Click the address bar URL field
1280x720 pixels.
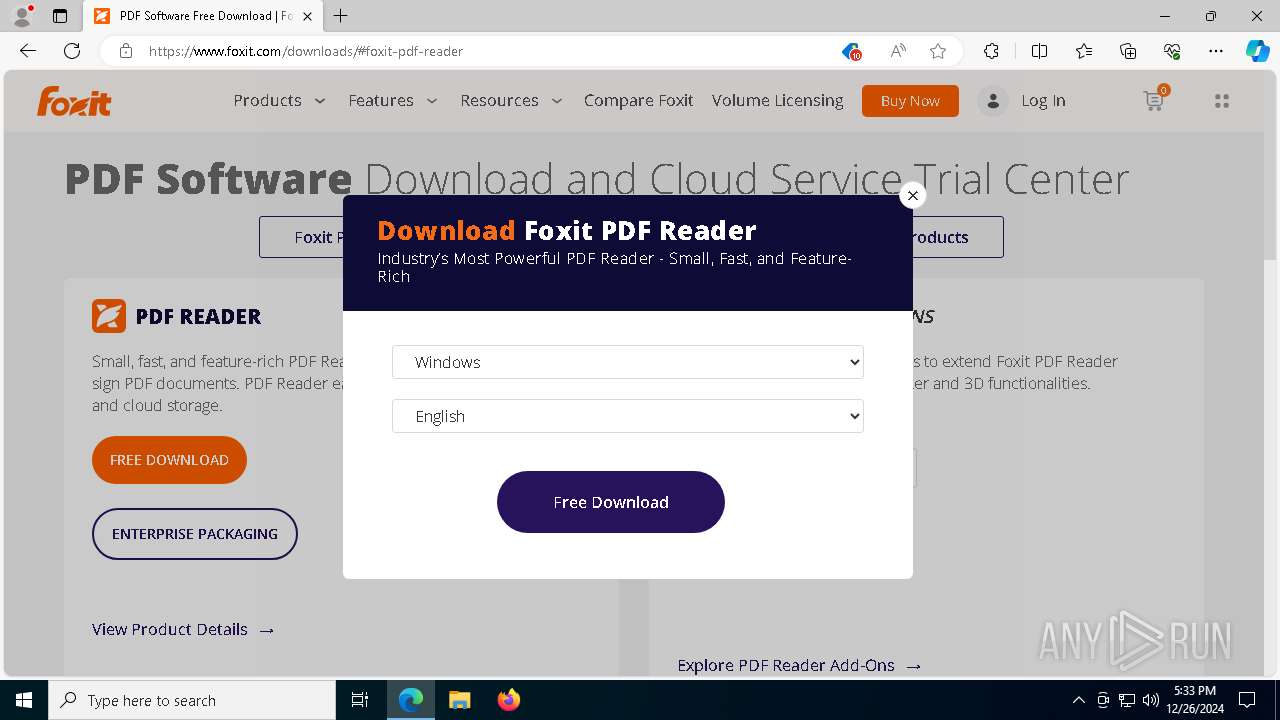[x=490, y=51]
